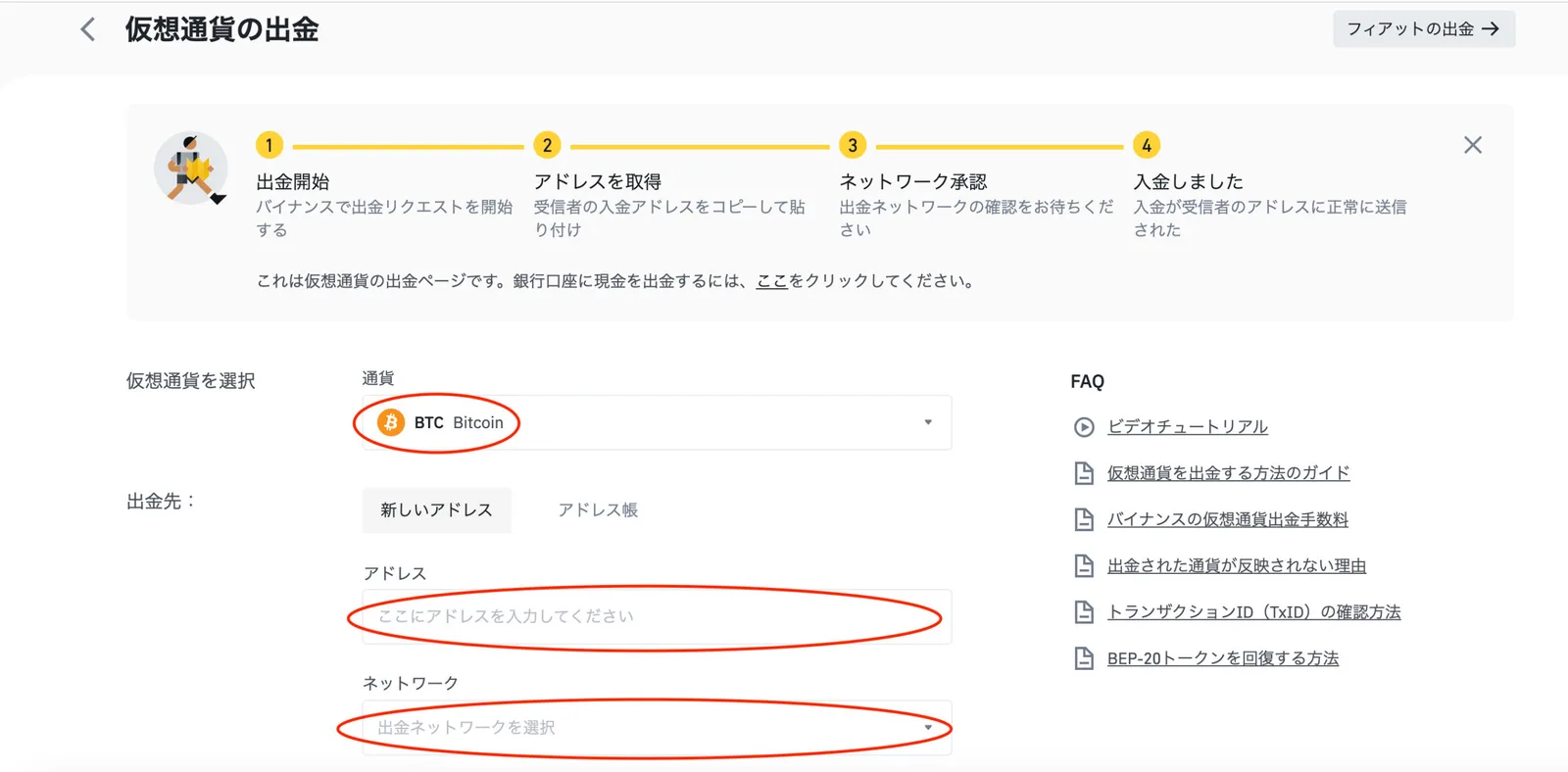The height and width of the screenshot is (772, 1568).
Task: Switch to the アドレス帳 tab
Action: tap(598, 509)
